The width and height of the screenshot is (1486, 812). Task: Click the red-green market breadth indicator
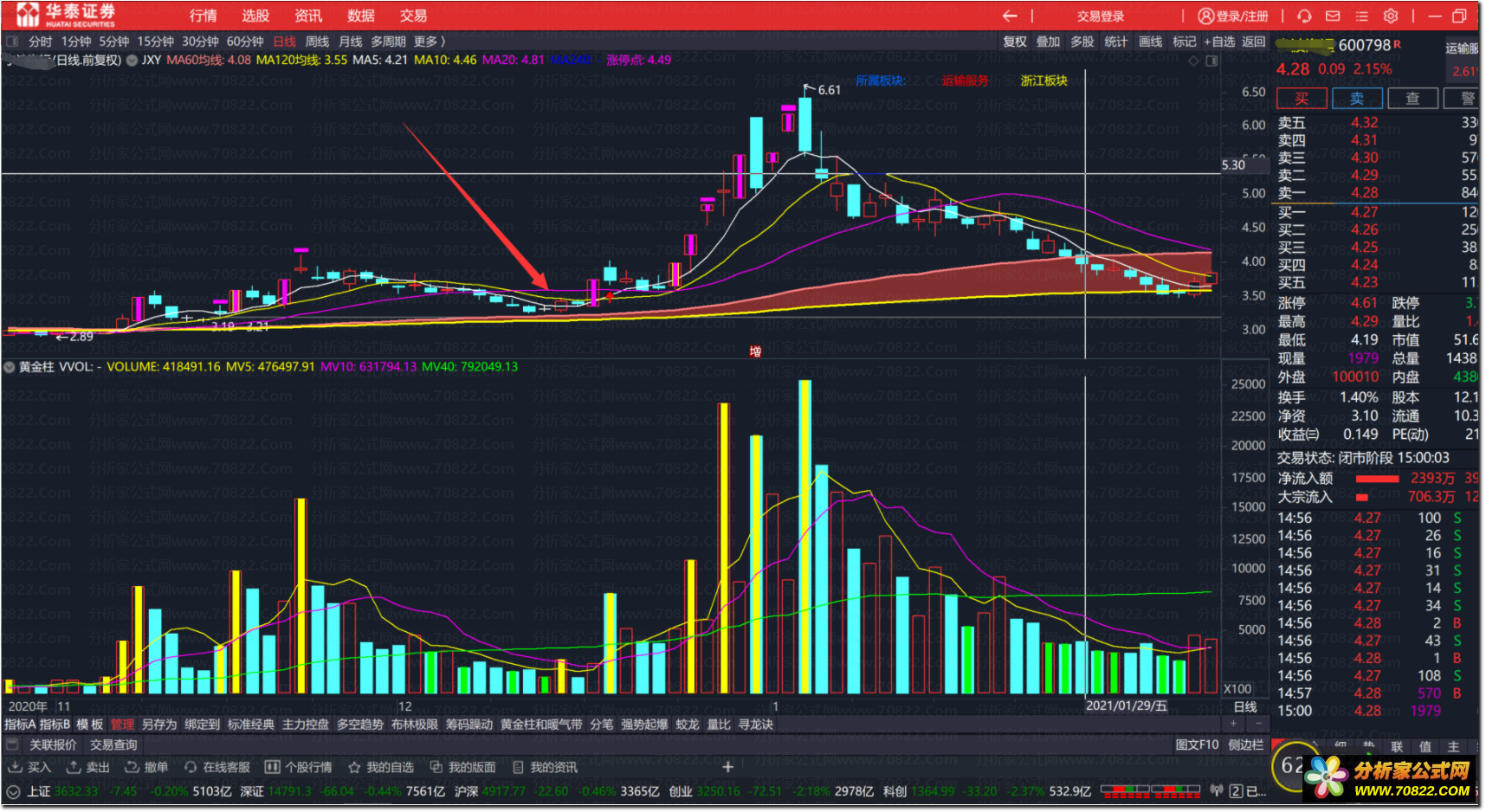tap(1151, 791)
